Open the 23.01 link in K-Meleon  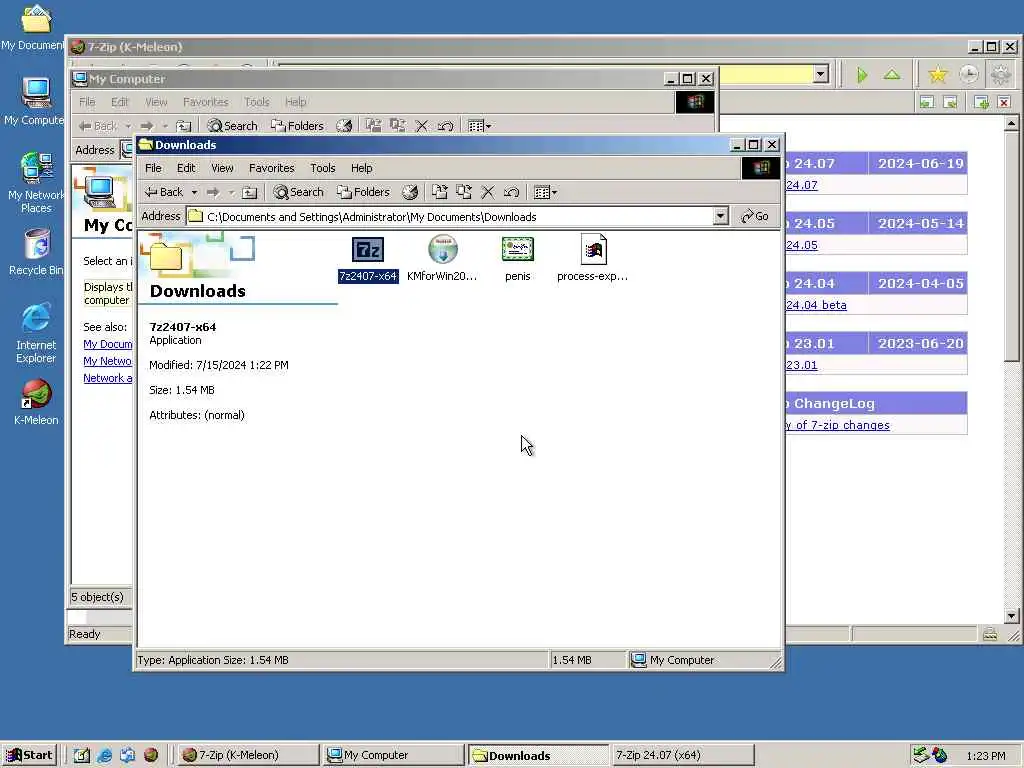tap(801, 365)
